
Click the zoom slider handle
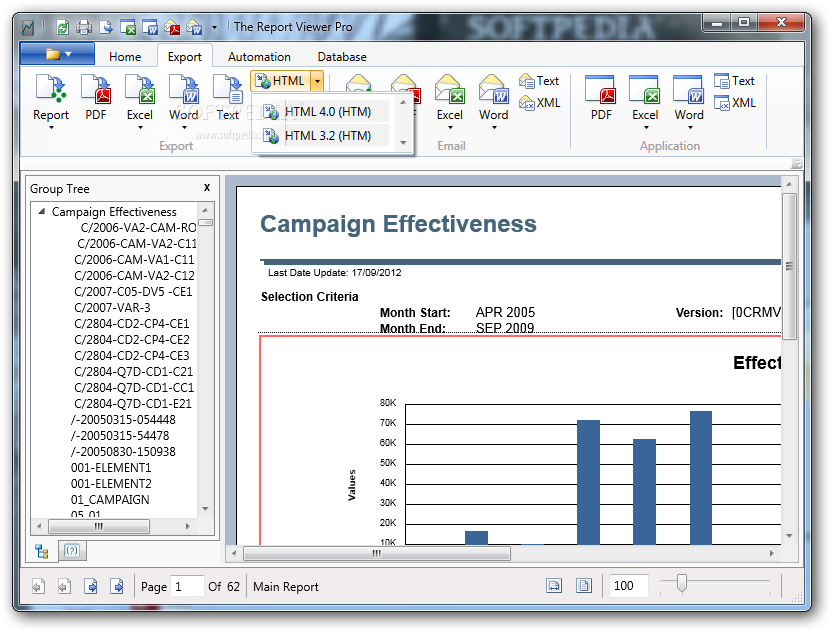point(682,583)
